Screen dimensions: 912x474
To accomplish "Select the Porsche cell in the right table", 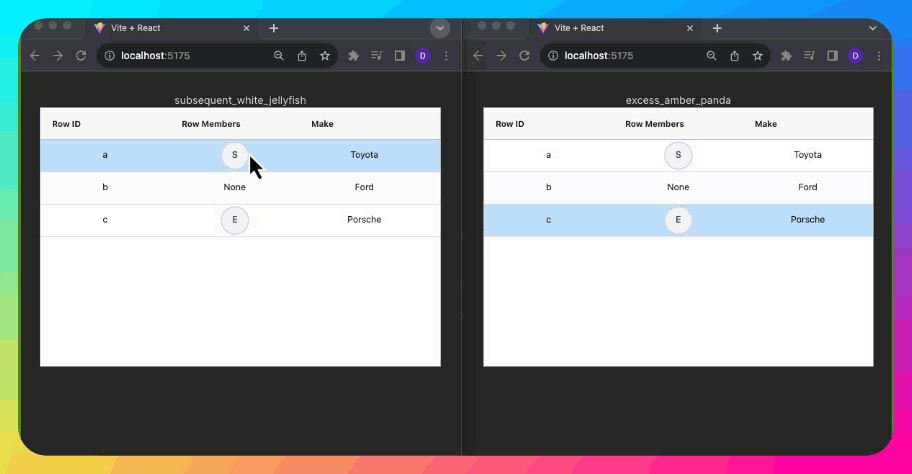I will [807, 220].
